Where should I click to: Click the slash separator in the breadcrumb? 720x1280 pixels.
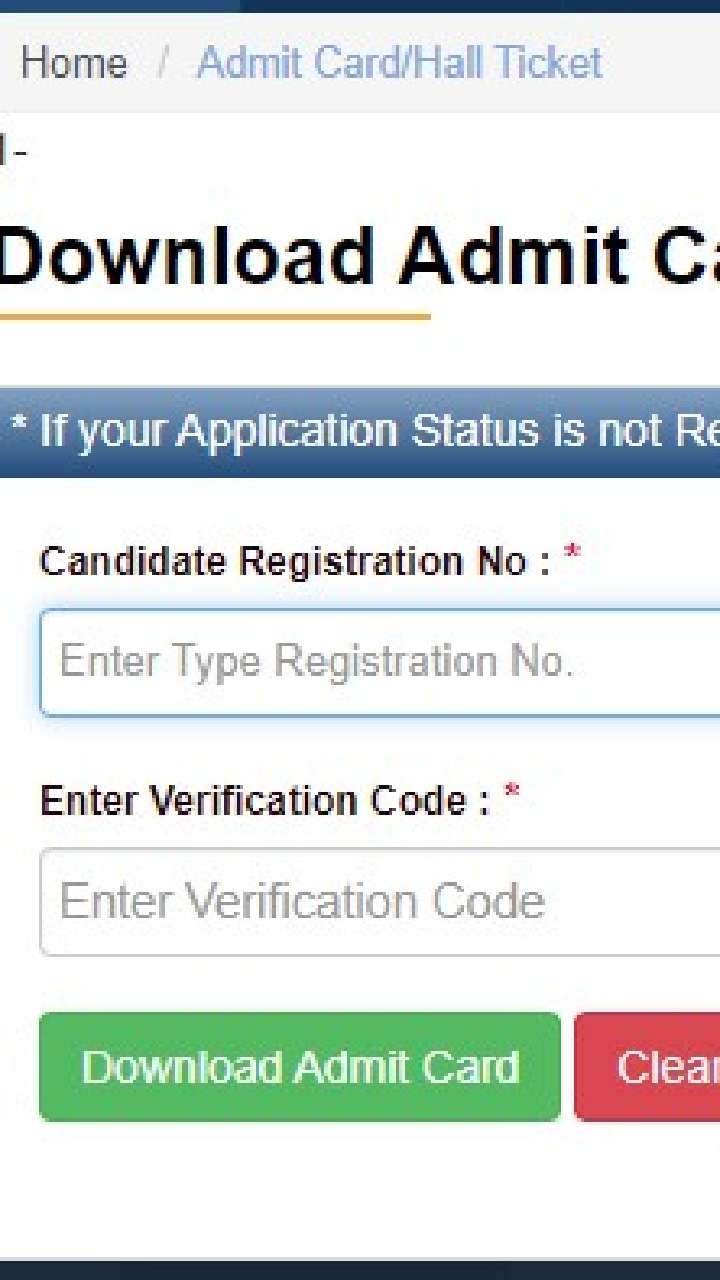(162, 64)
